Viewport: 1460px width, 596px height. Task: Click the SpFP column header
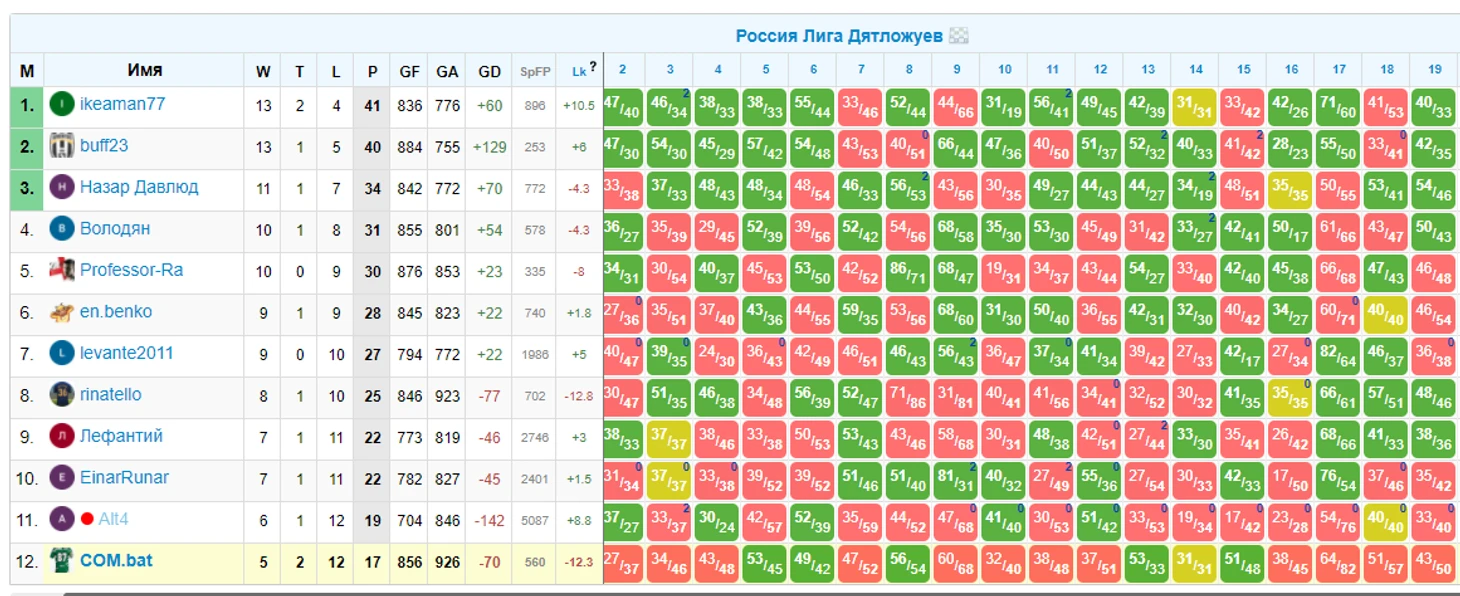(x=535, y=71)
